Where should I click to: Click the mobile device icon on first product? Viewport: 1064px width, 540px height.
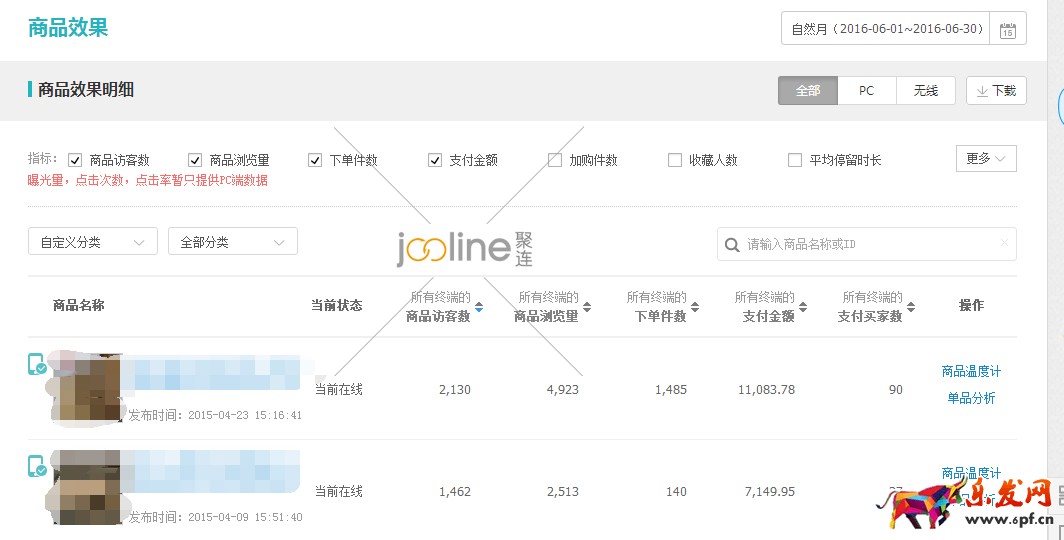tap(37, 364)
